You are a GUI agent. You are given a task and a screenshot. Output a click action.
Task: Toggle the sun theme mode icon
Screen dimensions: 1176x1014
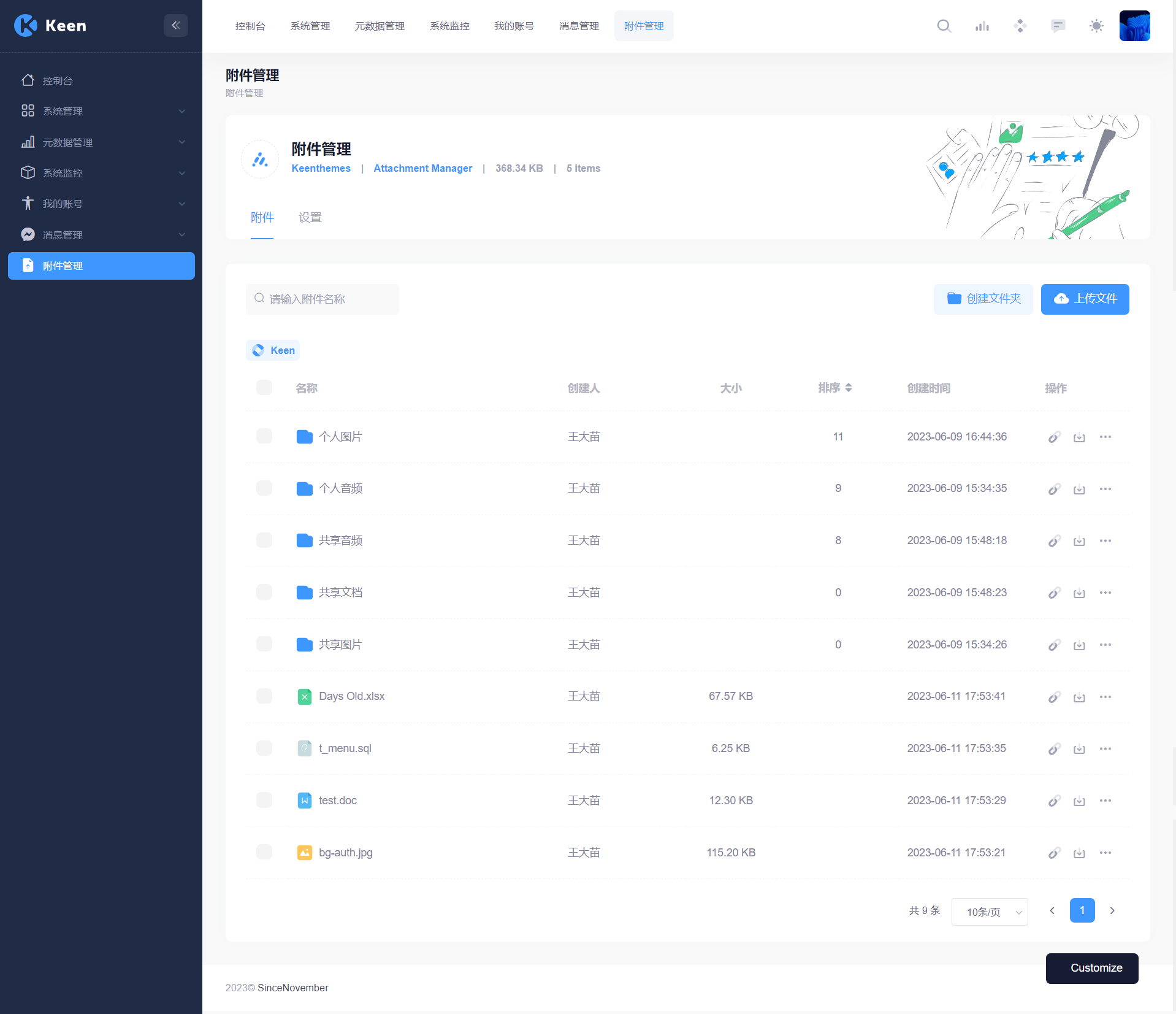pos(1096,26)
